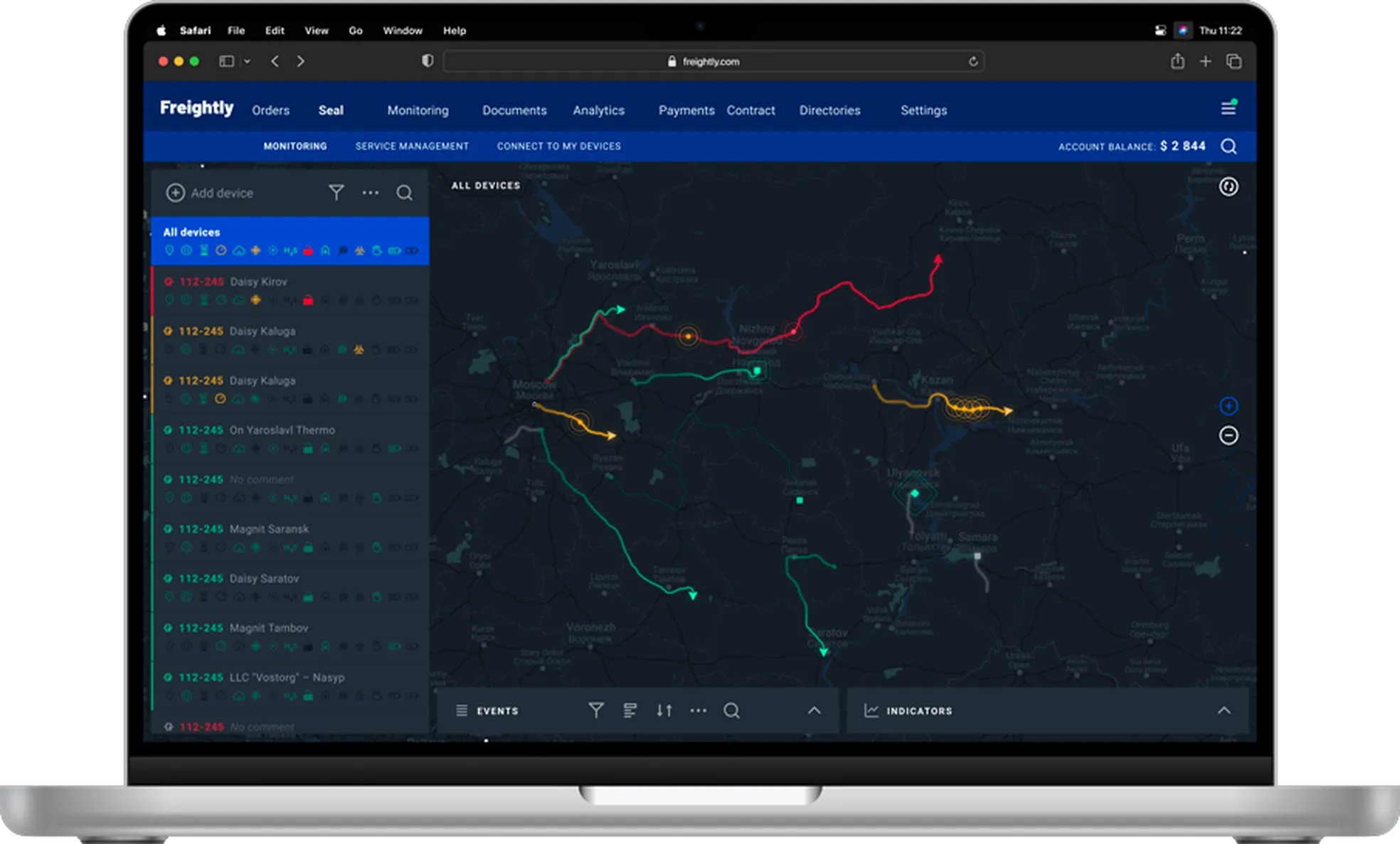Zoom in the map with plus button
This screenshot has width=1400, height=844.
1229,406
